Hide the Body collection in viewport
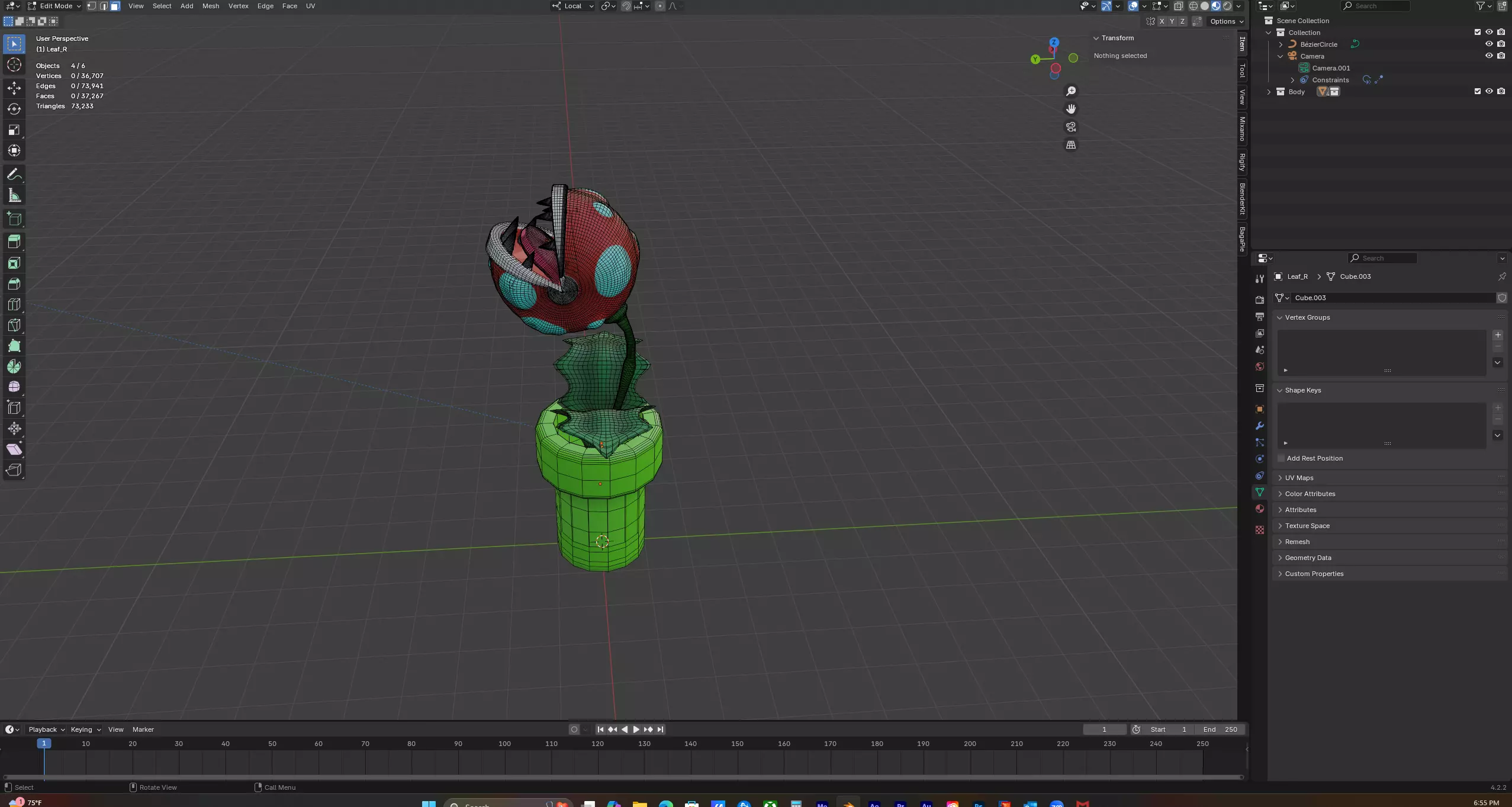 click(x=1489, y=91)
